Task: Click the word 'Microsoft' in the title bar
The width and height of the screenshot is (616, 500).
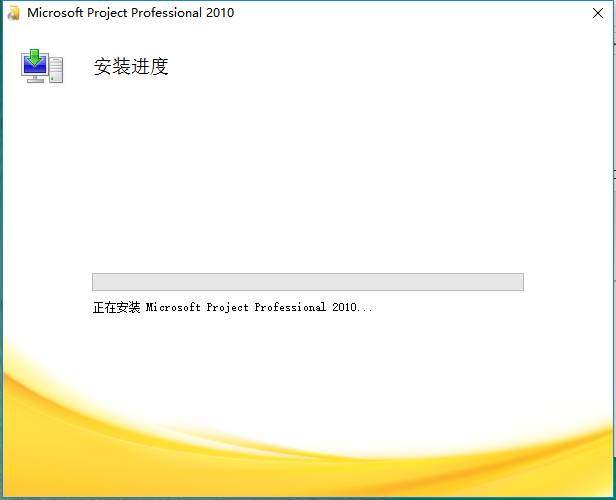Action: click(x=54, y=13)
